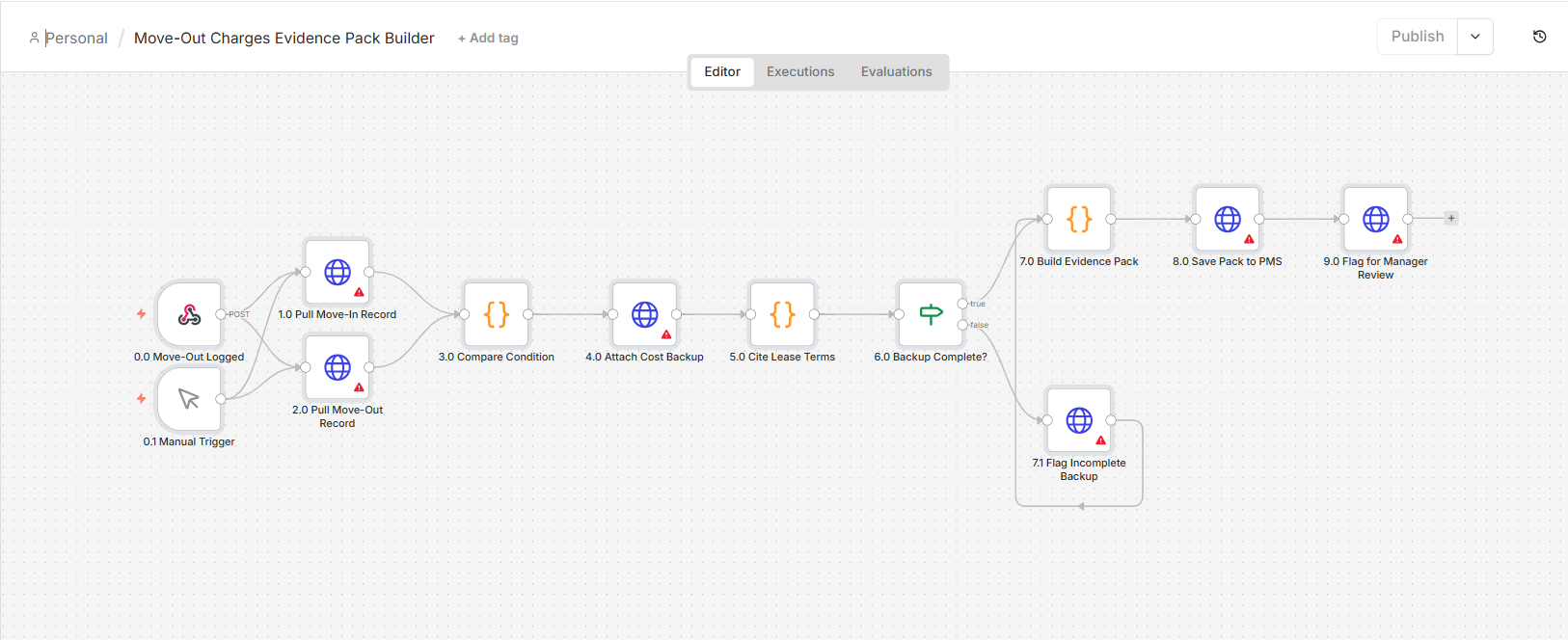Open the 1.0 Pull Move-In Record node
The height and width of the screenshot is (640, 1568).
click(338, 272)
